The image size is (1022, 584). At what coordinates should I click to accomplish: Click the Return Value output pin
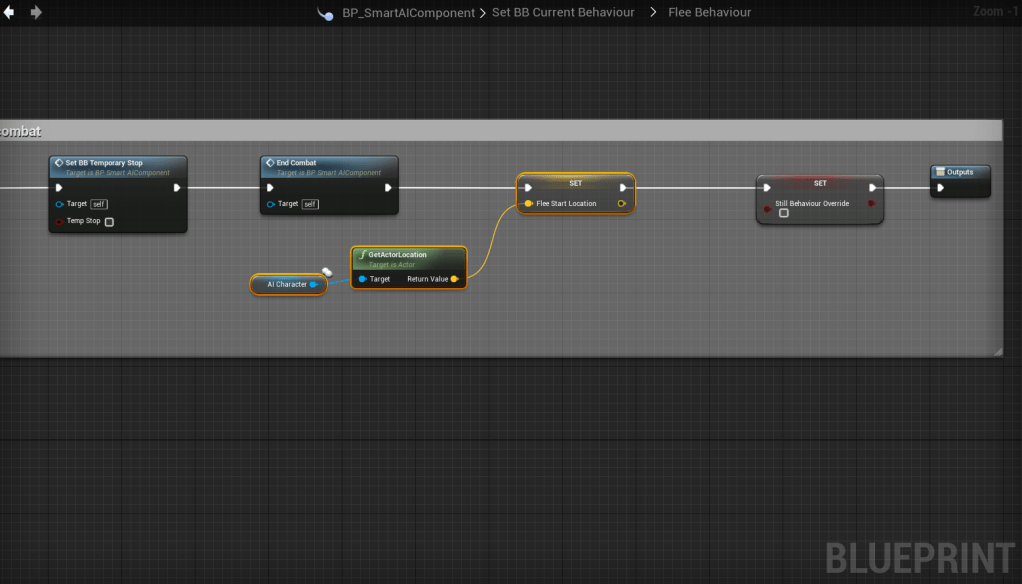click(454, 279)
